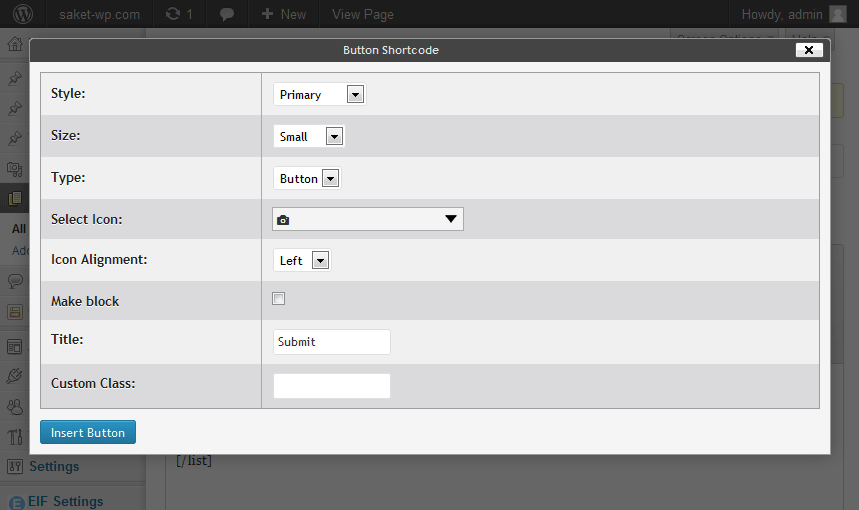Screen dimensions: 859x510
Task: Click the All submenu link in sidebar
Action: coord(19,228)
